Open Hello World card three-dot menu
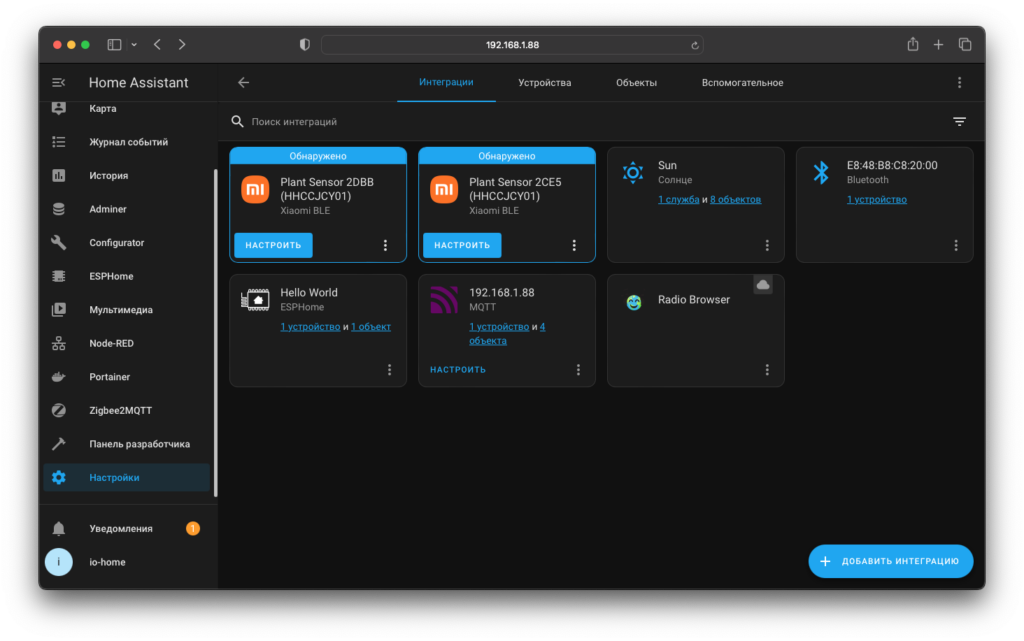The width and height of the screenshot is (1024, 641). [389, 370]
